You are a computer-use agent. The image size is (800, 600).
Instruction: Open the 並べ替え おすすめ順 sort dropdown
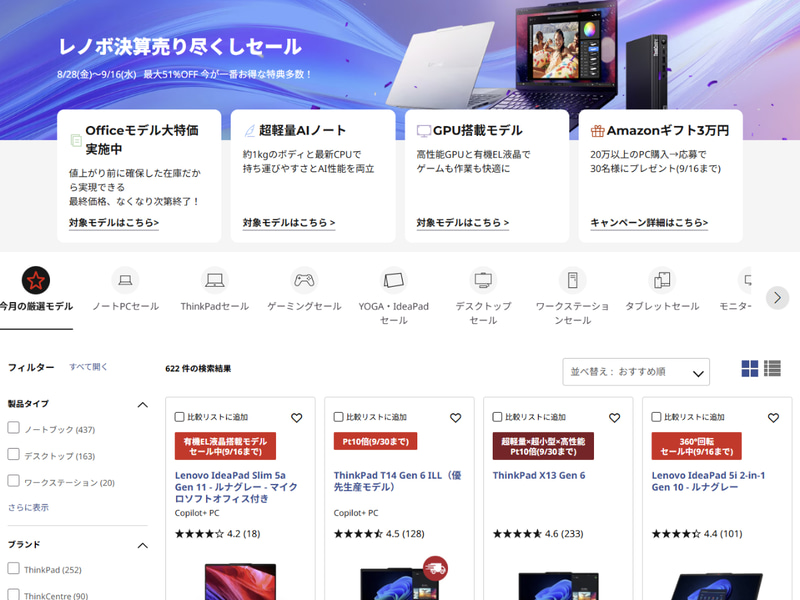coord(636,372)
